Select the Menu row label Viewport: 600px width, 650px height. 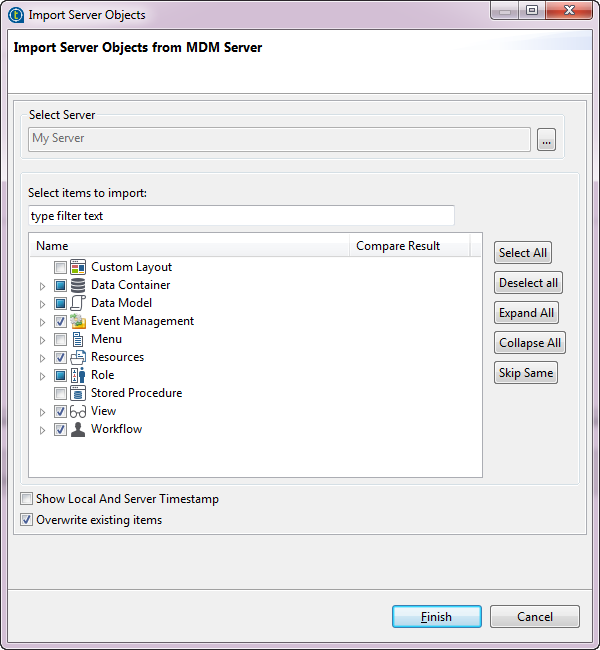click(107, 339)
